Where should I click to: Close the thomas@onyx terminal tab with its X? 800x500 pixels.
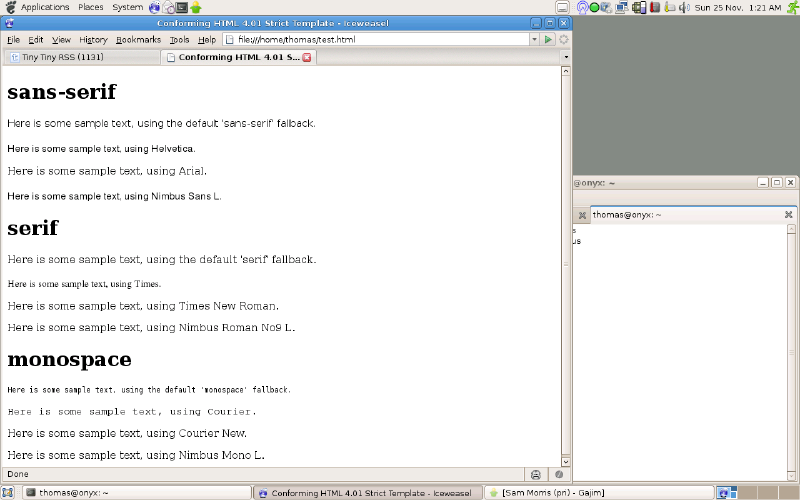click(x=788, y=215)
